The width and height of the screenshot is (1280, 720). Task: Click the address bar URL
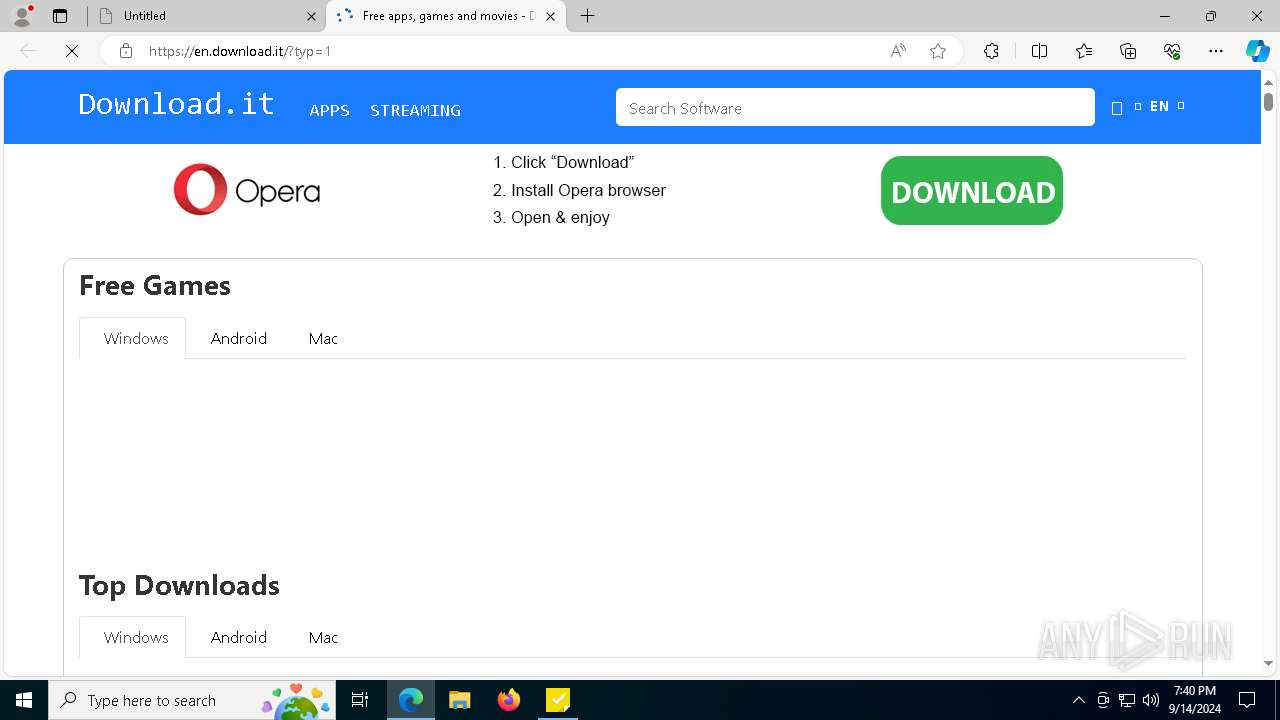pyautogui.click(x=240, y=51)
